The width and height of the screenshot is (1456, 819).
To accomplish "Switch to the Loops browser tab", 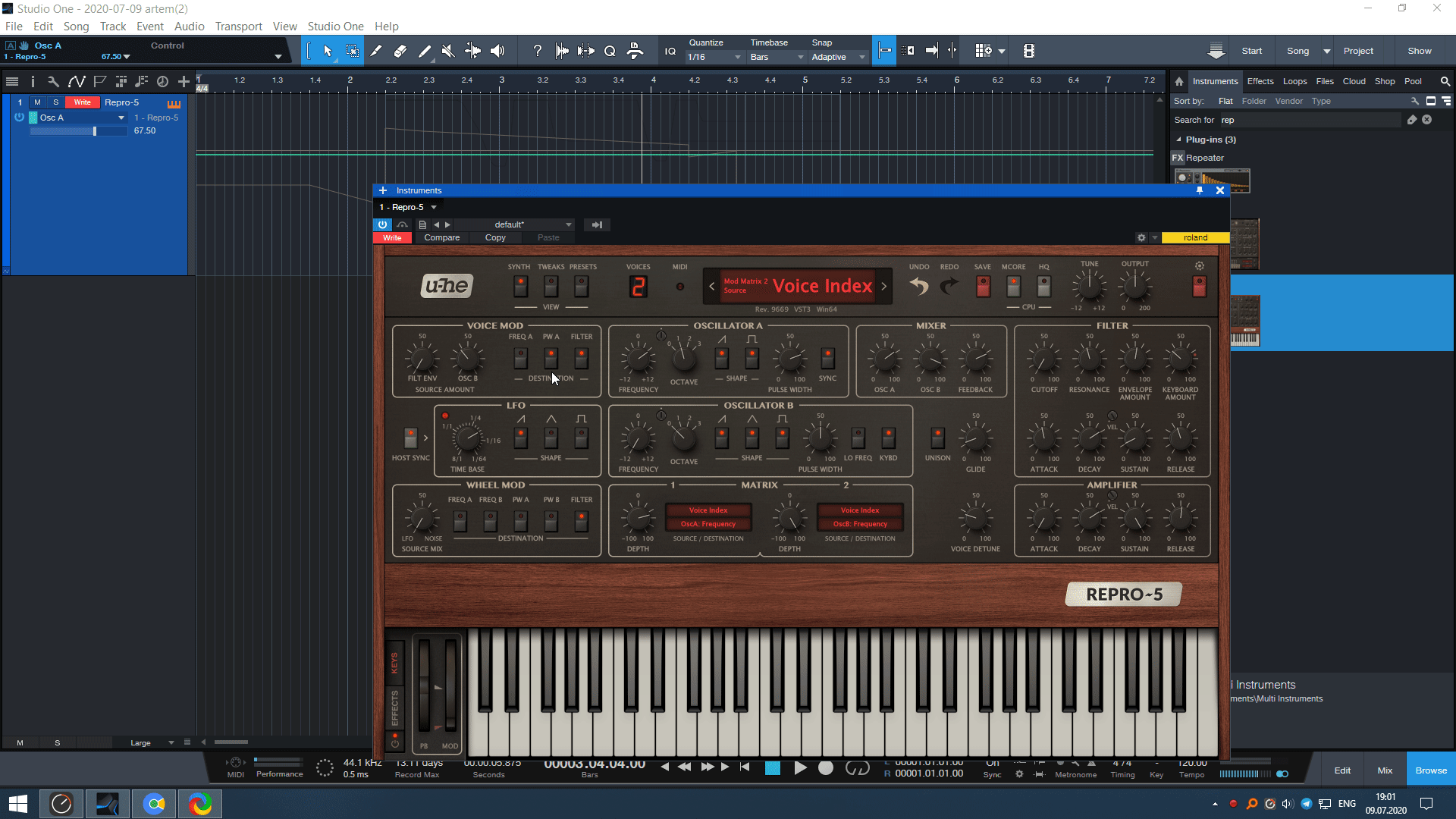I will [x=1294, y=81].
